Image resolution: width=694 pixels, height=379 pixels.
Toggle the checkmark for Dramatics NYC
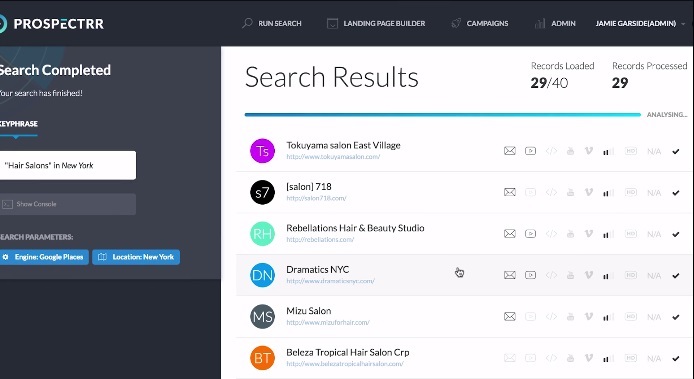click(x=675, y=275)
